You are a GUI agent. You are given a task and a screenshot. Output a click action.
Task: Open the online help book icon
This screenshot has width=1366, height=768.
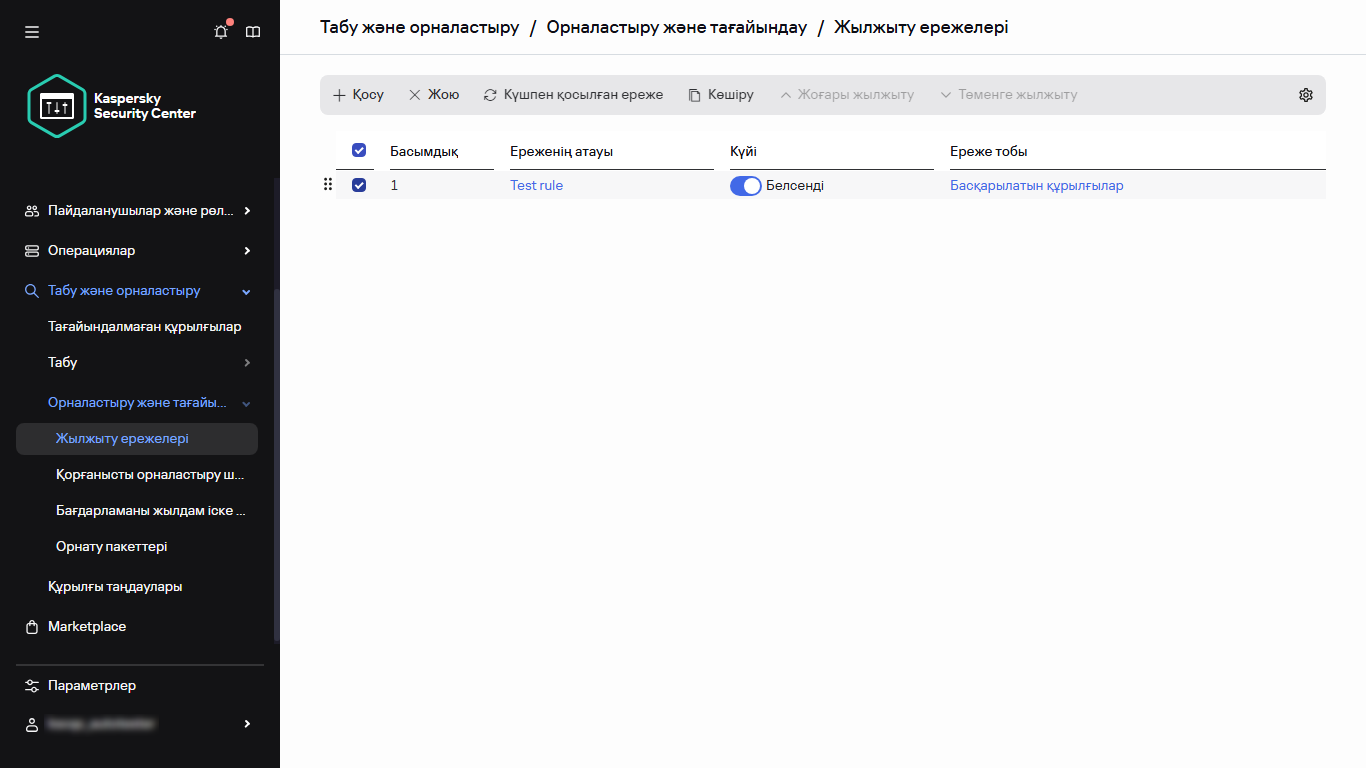(253, 31)
